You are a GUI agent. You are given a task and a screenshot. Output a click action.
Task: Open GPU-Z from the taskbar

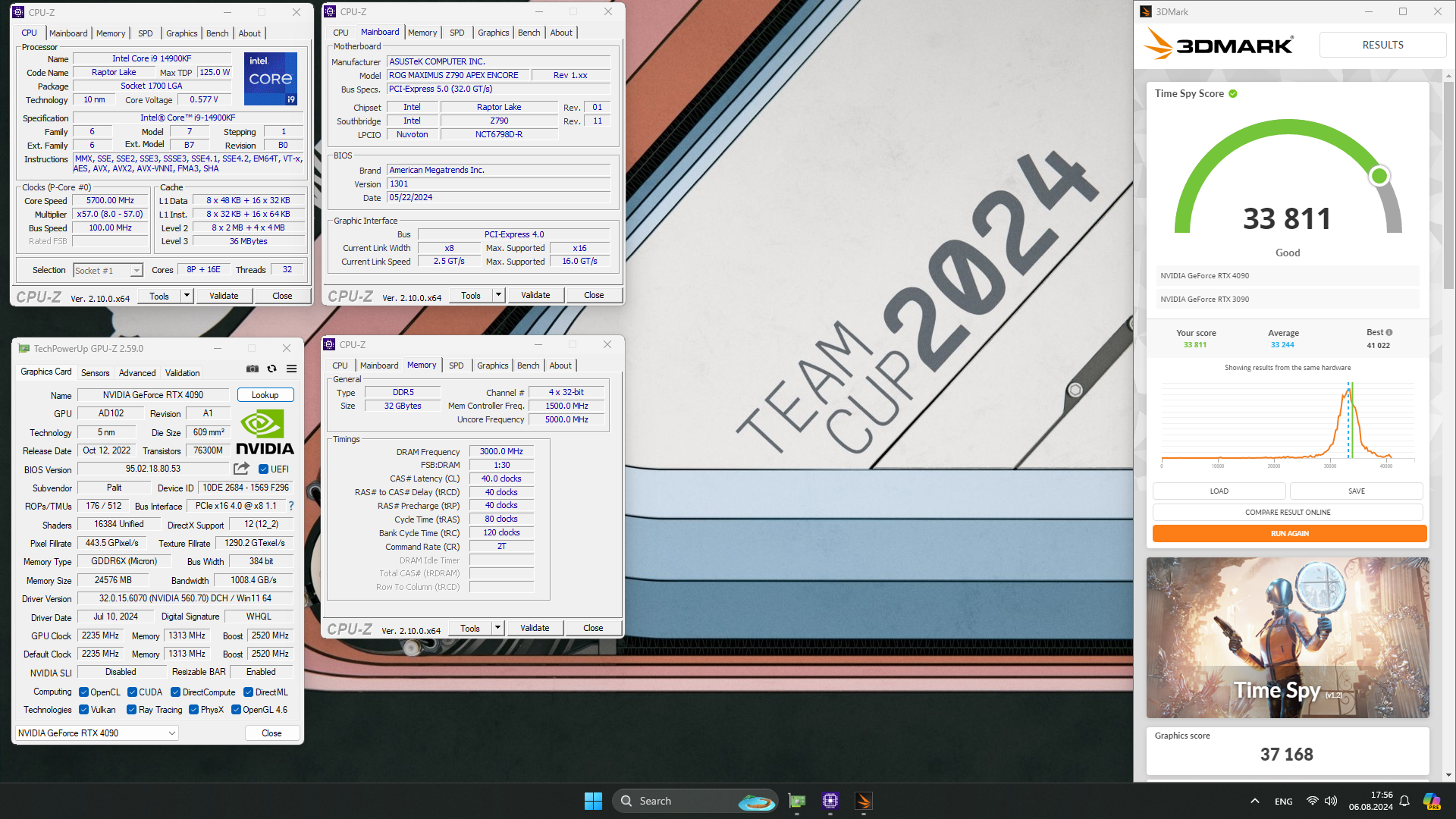pos(797,801)
